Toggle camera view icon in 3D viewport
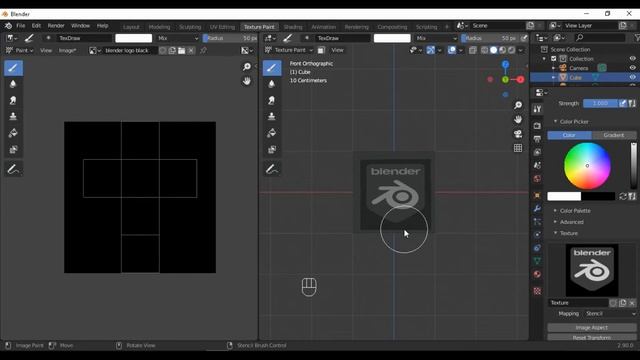The width and height of the screenshot is (640, 360). 518,134
